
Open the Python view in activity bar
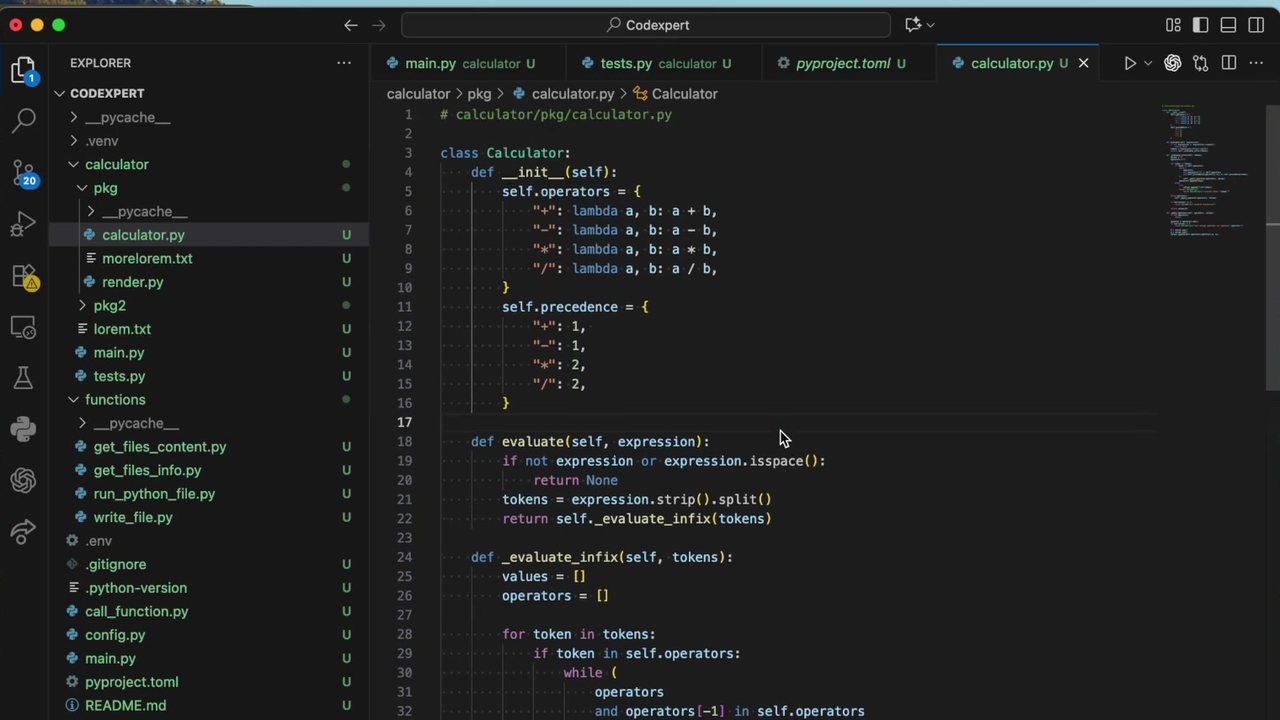click(x=23, y=429)
